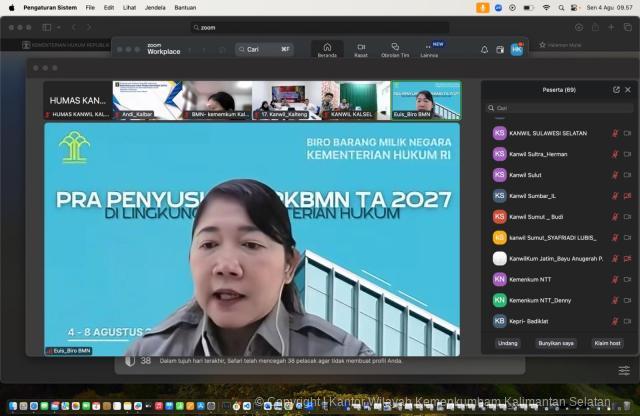Toggle microphone icon for KANWIL SULAWESI SELATAN
The width and height of the screenshot is (640, 416).
click(615, 133)
